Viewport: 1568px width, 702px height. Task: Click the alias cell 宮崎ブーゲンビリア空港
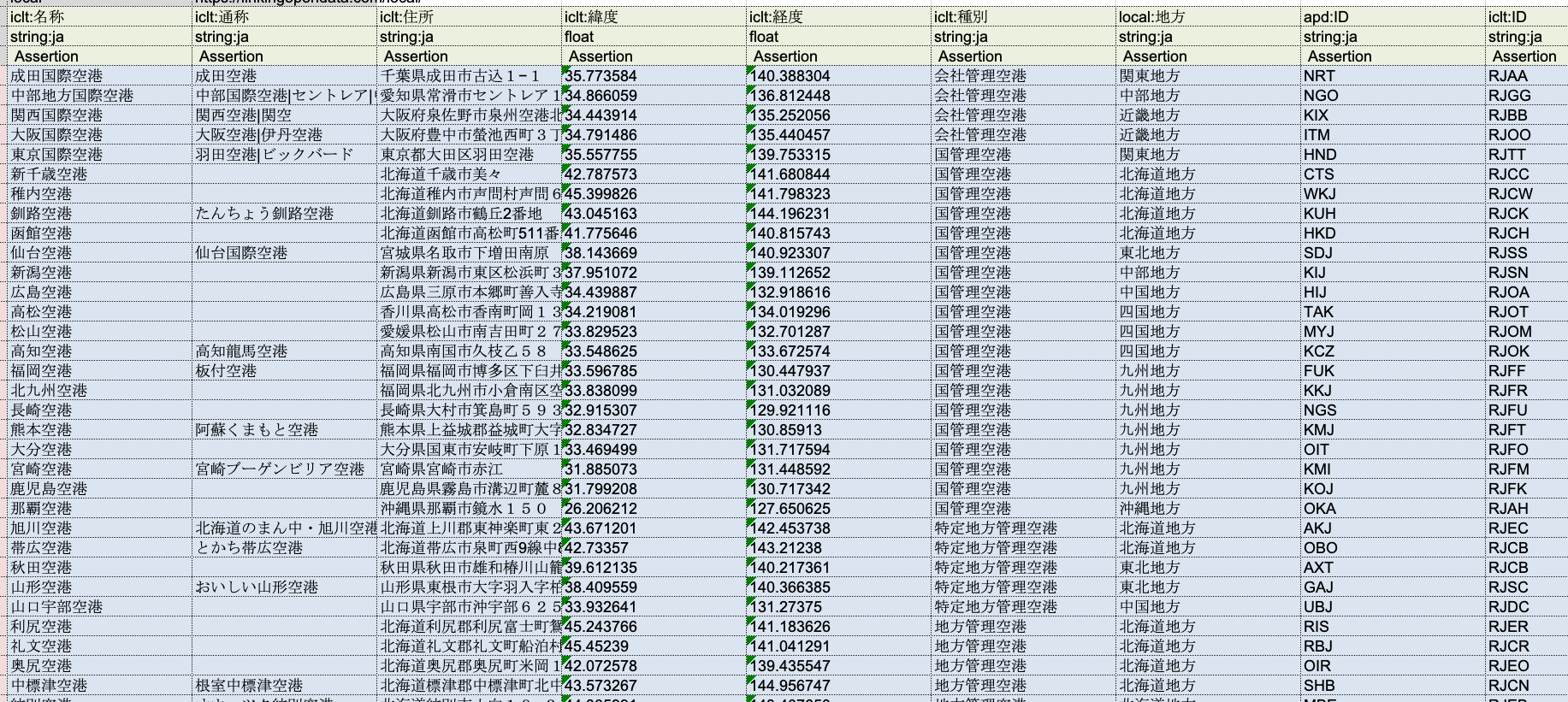(x=285, y=469)
